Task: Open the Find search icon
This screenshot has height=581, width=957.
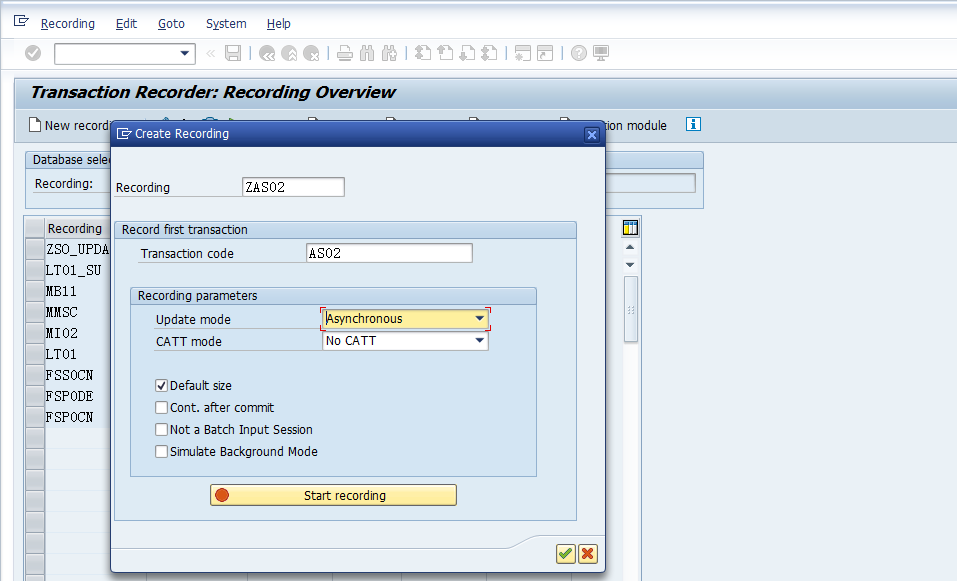Action: 365,53
